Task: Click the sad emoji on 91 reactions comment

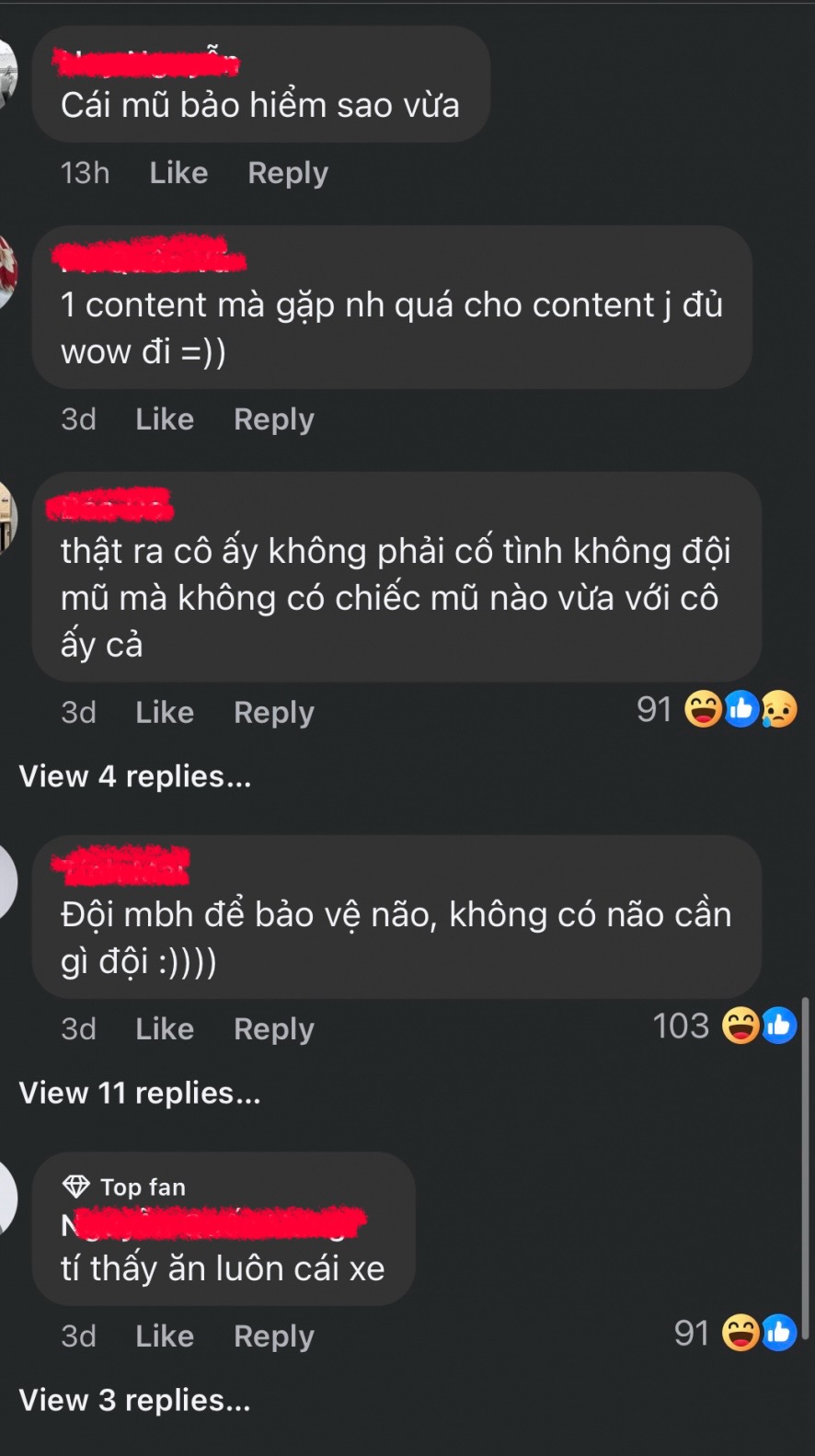Action: tap(780, 710)
